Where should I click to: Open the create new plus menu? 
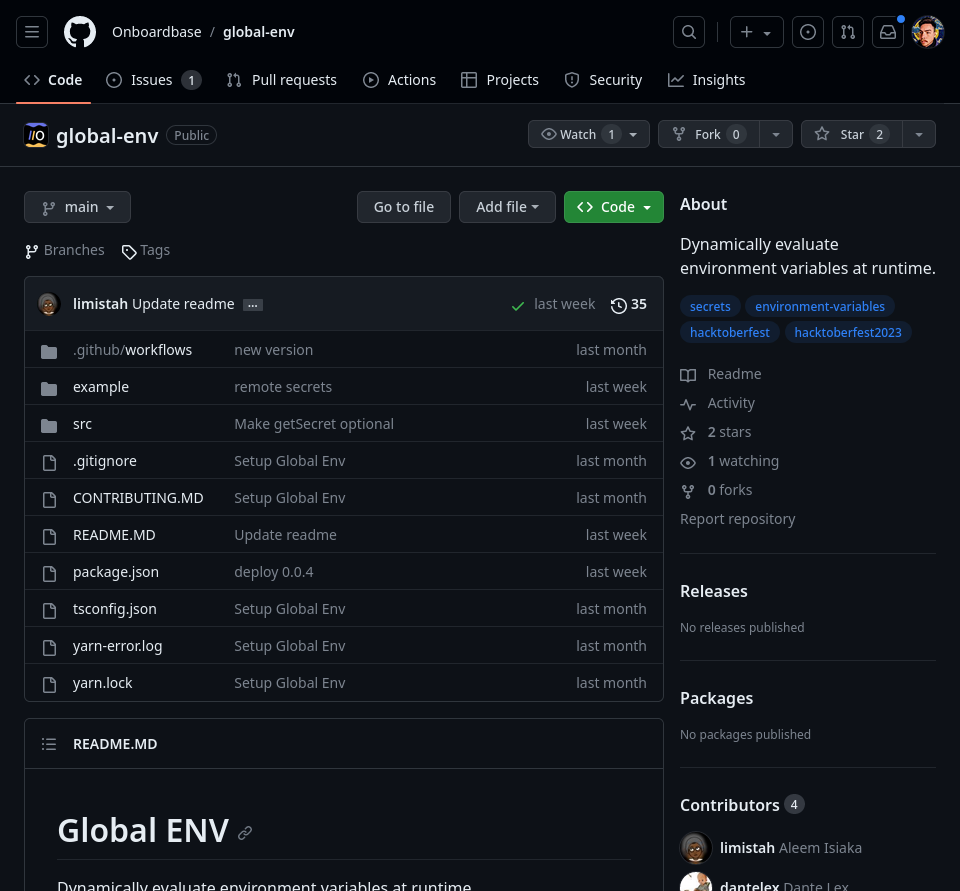tap(757, 32)
